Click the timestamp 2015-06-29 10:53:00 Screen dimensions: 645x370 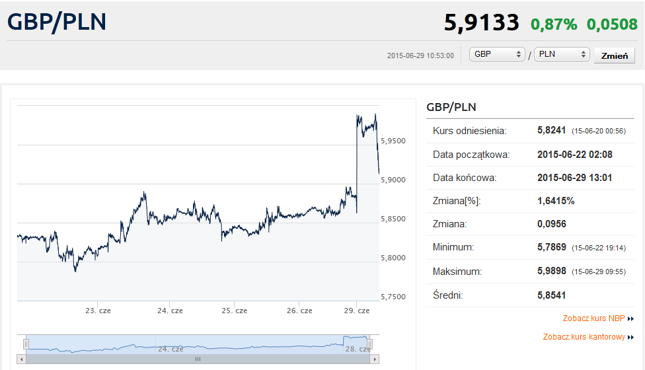pyautogui.click(x=420, y=56)
